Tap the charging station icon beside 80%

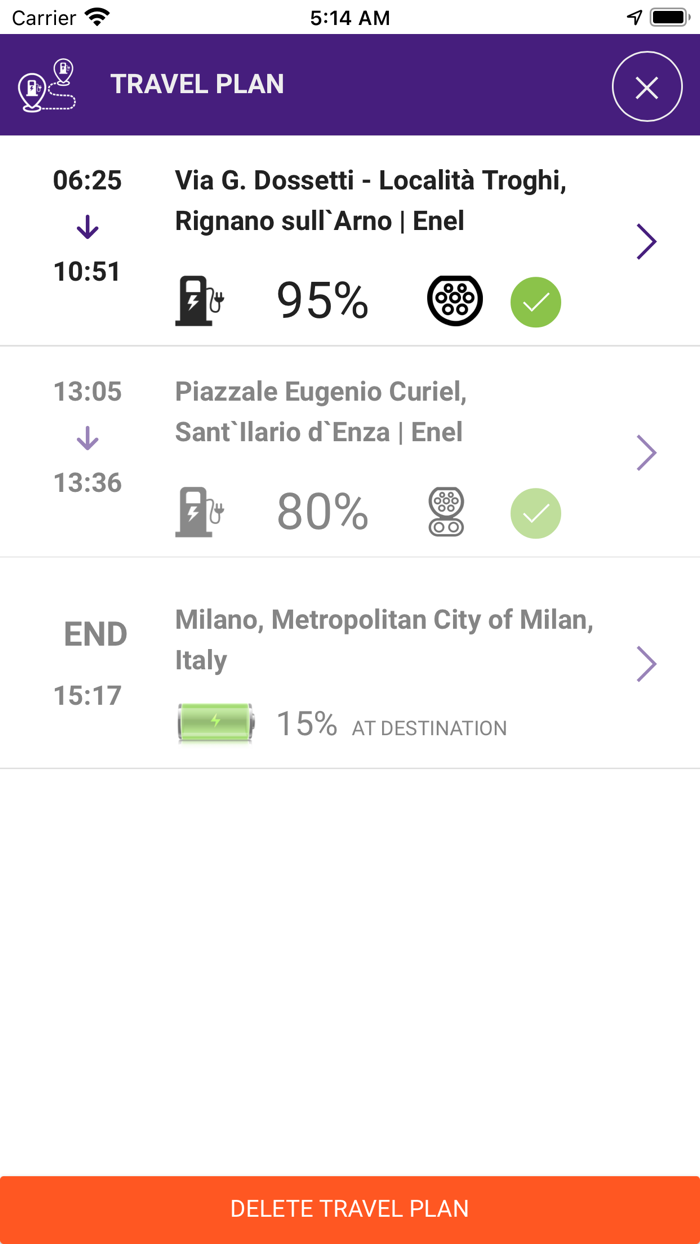tap(200, 512)
